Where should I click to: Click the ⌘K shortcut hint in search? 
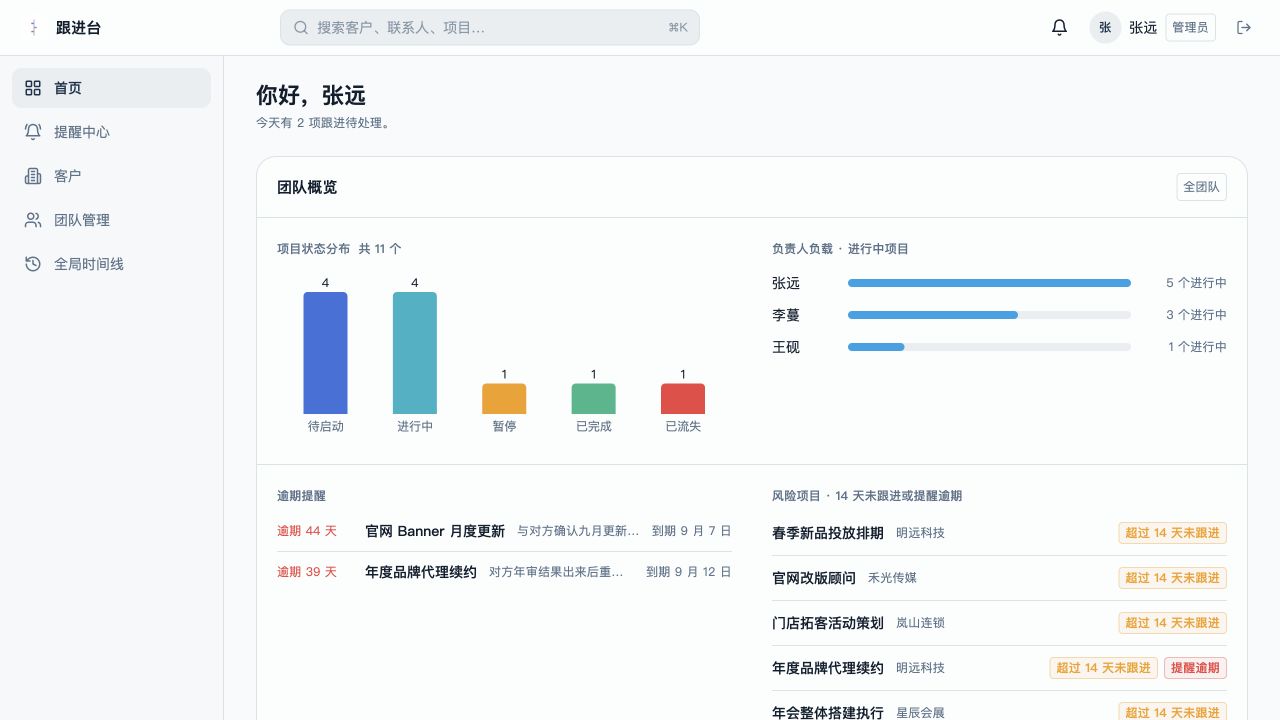tap(678, 28)
